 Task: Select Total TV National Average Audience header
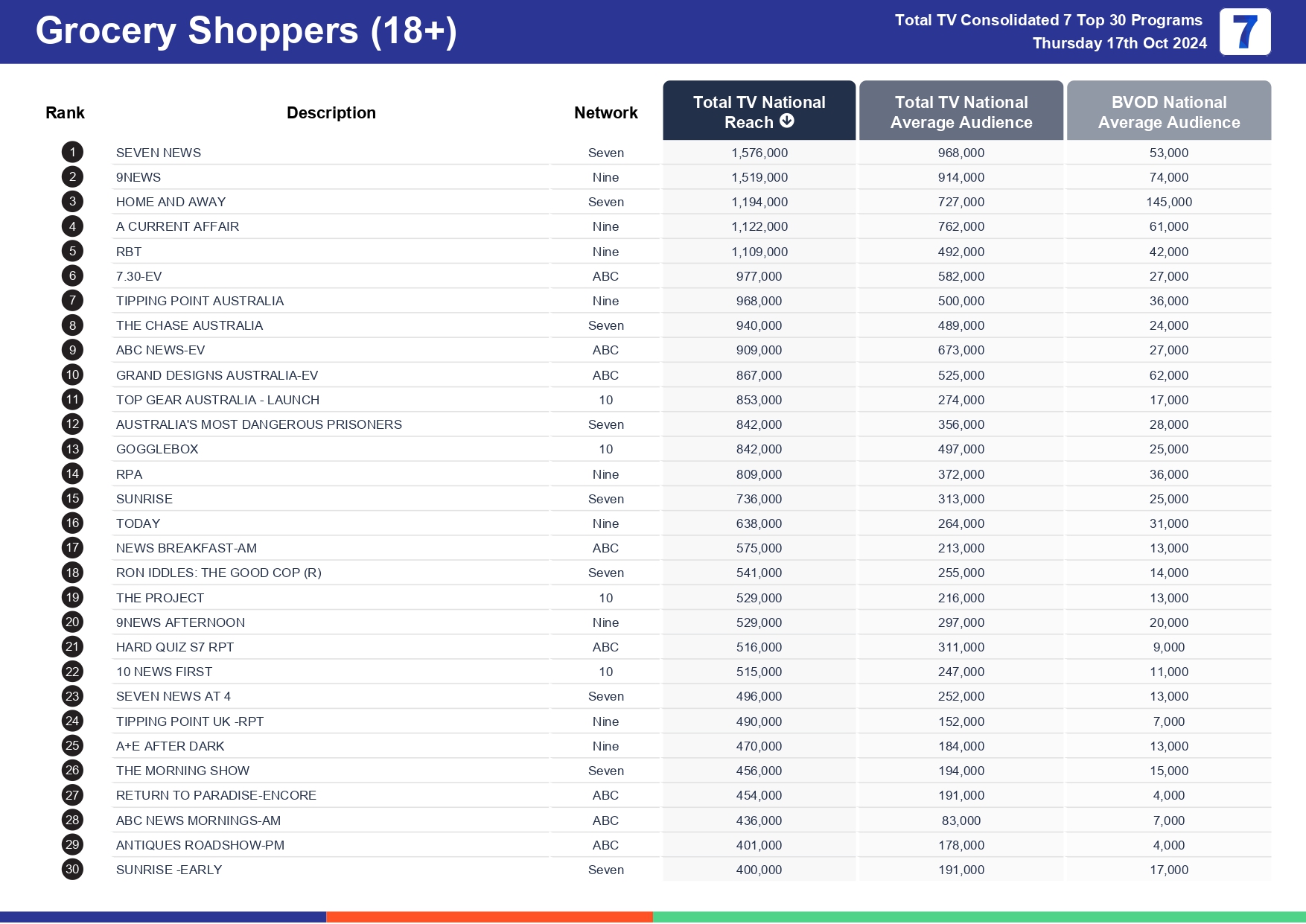coord(961,112)
